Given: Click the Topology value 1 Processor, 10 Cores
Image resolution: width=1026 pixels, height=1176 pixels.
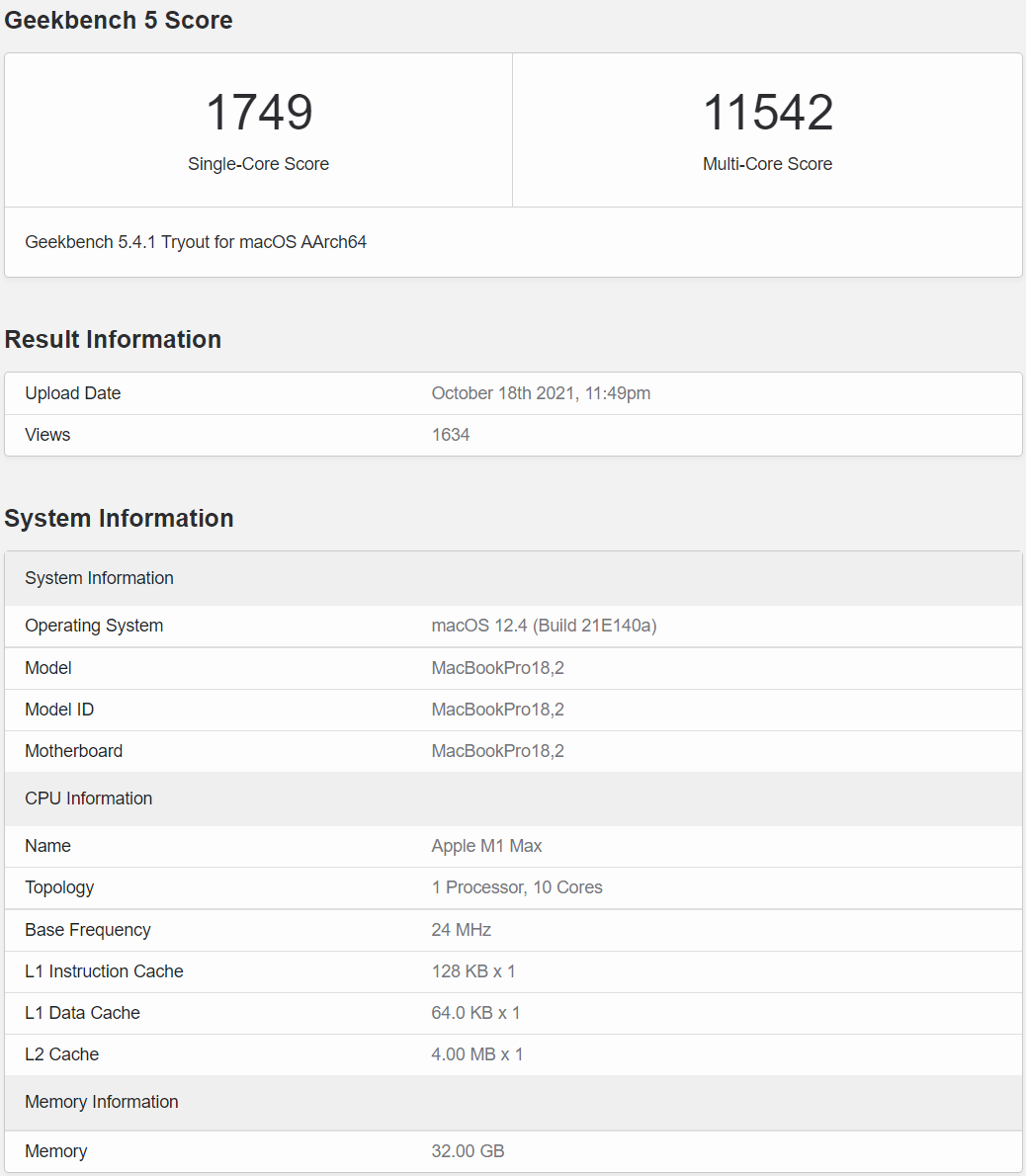Looking at the screenshot, I should (x=517, y=887).
